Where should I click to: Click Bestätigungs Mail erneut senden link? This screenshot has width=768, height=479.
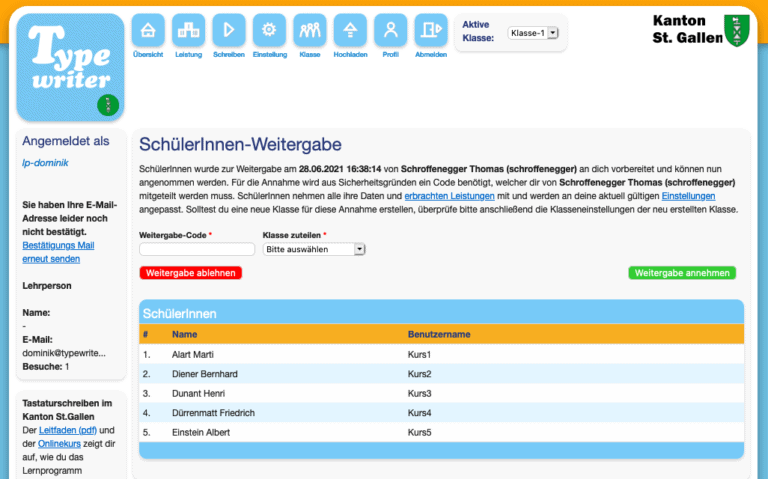pyautogui.click(x=58, y=252)
